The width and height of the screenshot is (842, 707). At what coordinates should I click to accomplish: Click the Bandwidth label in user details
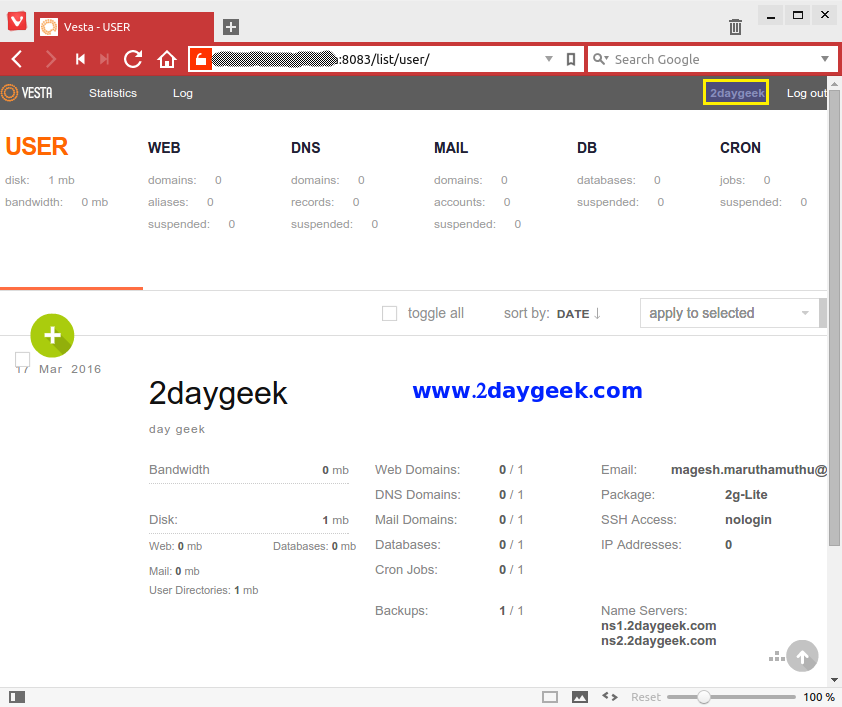(x=179, y=470)
